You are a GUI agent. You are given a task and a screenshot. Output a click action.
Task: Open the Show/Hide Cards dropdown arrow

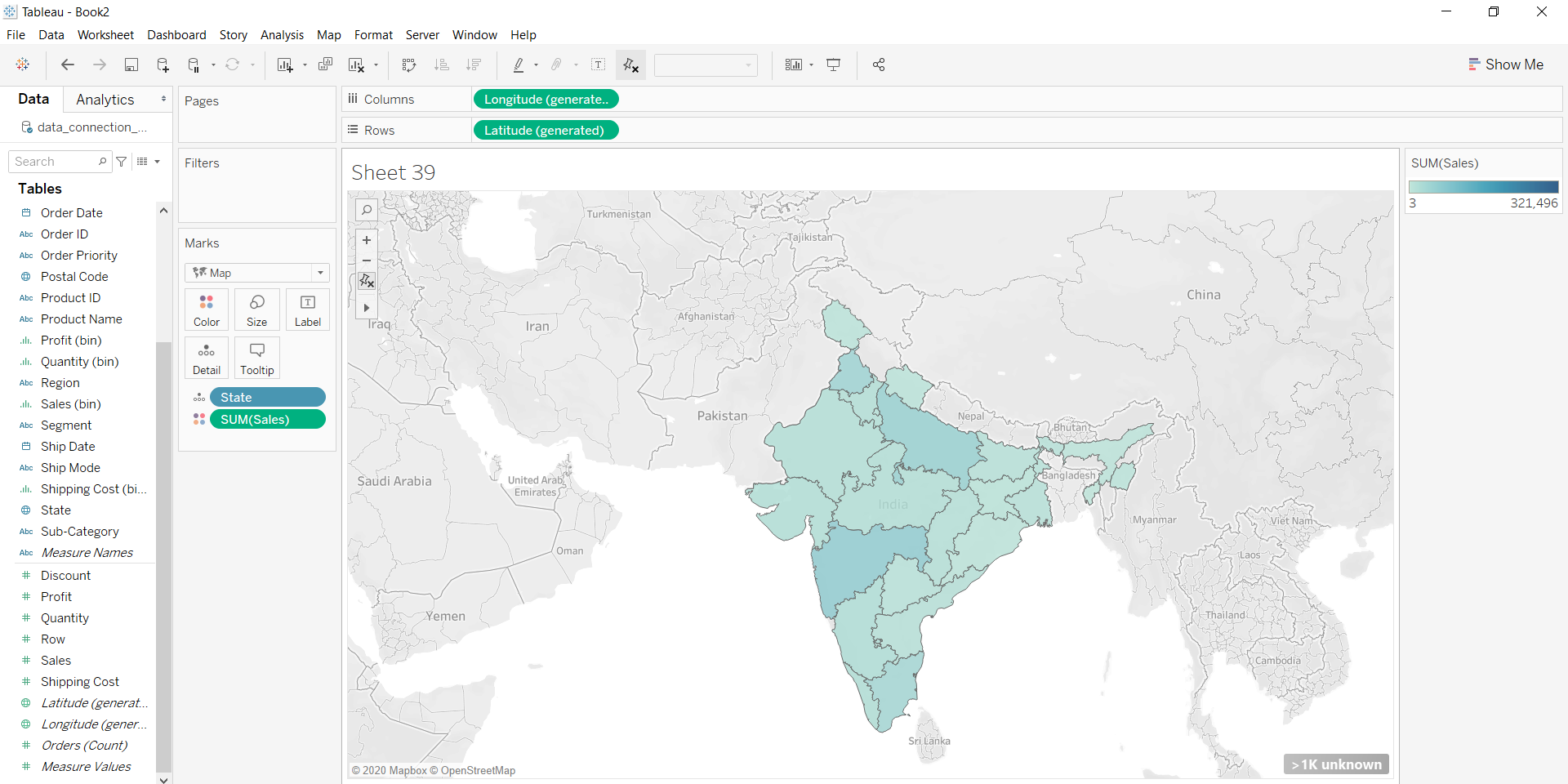(x=811, y=65)
